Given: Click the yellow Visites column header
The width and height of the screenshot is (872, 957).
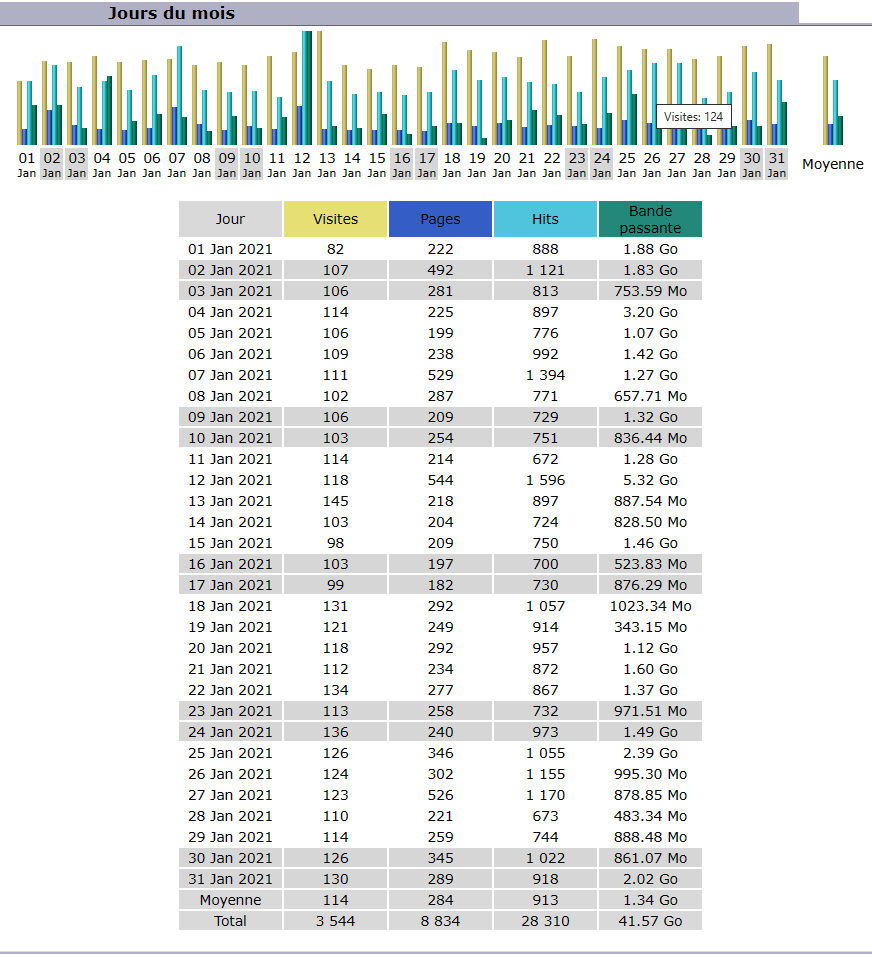Looking at the screenshot, I should (336, 219).
